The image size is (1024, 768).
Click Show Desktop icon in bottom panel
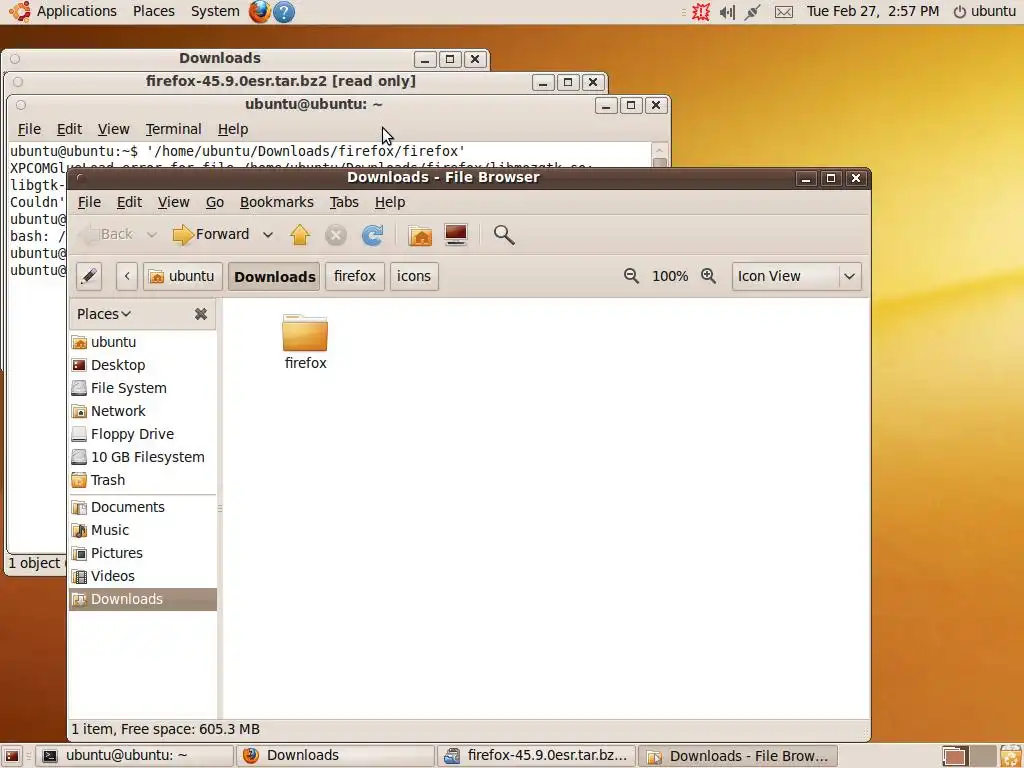[12, 756]
